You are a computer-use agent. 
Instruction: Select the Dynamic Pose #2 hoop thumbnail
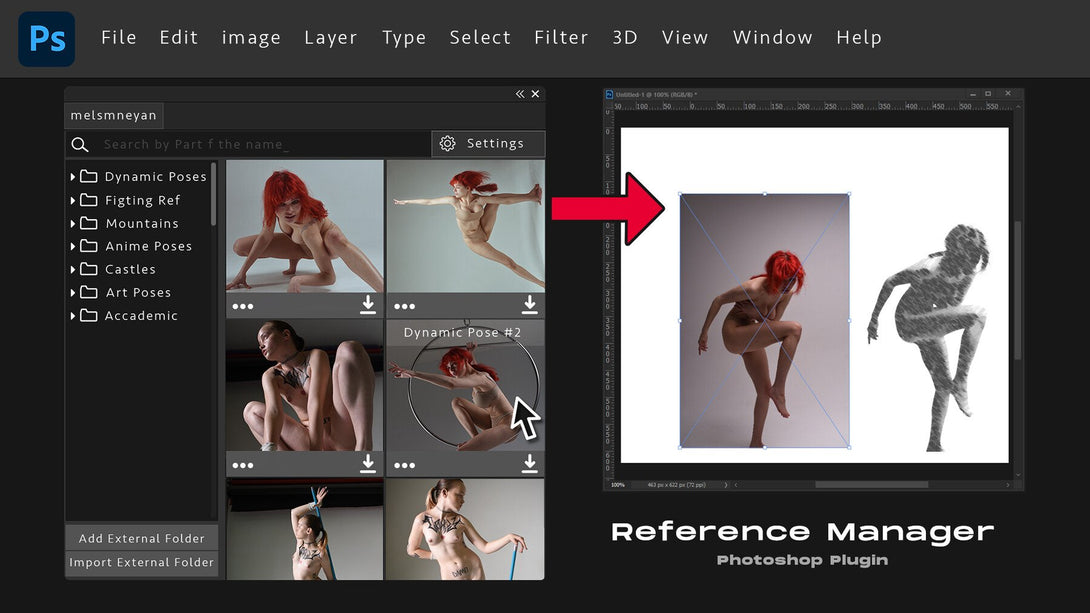click(466, 385)
